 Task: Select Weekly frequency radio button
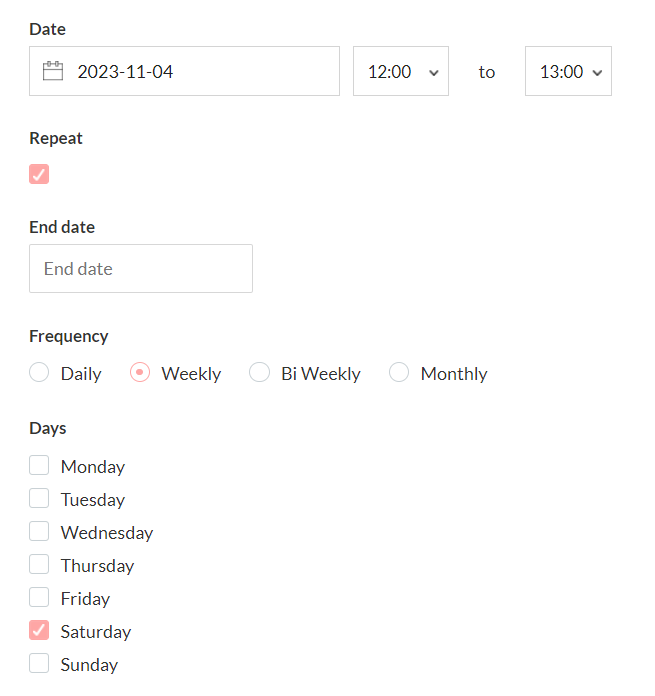click(140, 372)
